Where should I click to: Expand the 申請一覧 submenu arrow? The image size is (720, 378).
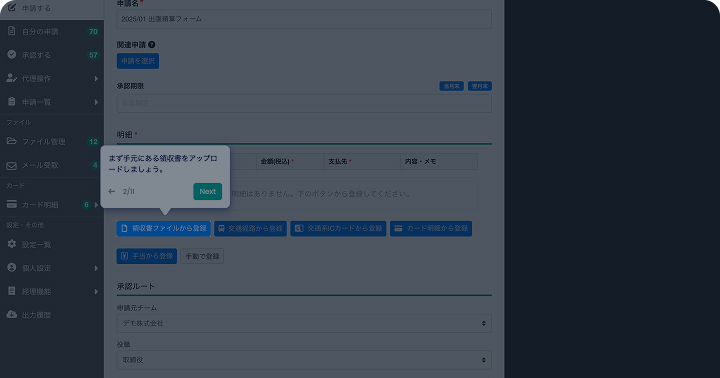click(x=96, y=102)
